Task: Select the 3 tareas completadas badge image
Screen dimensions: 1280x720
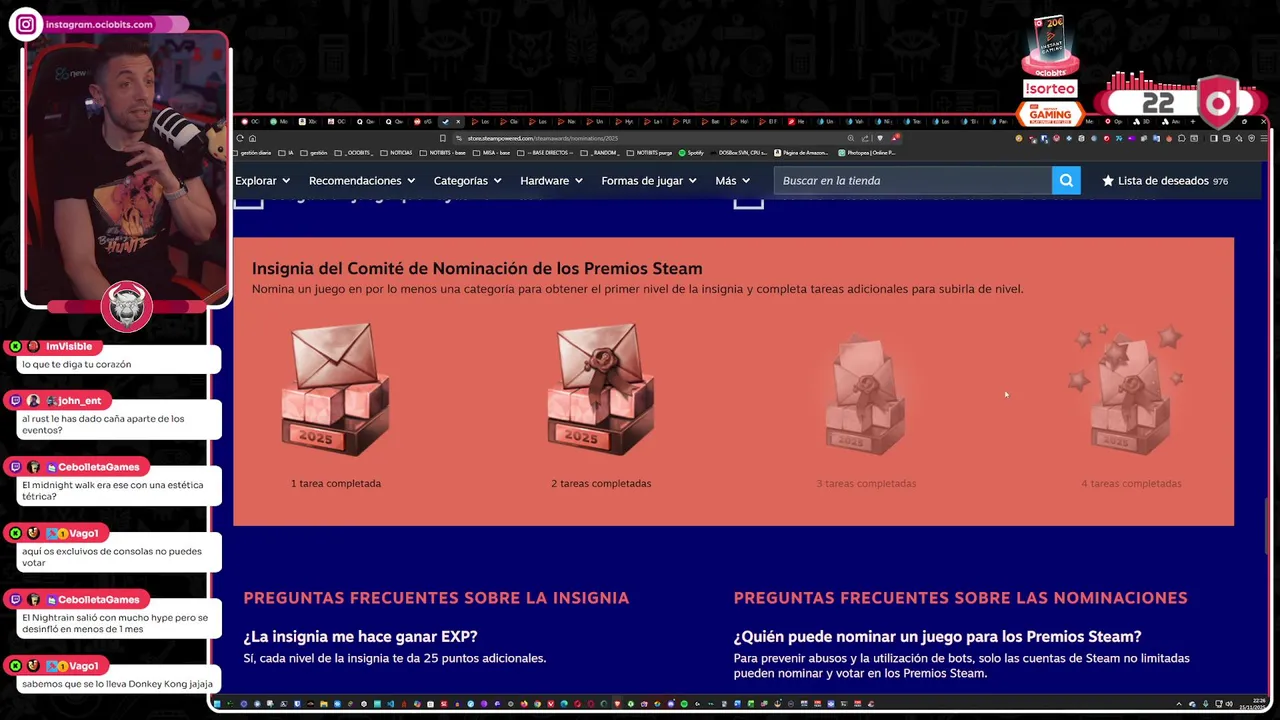Action: click(866, 395)
